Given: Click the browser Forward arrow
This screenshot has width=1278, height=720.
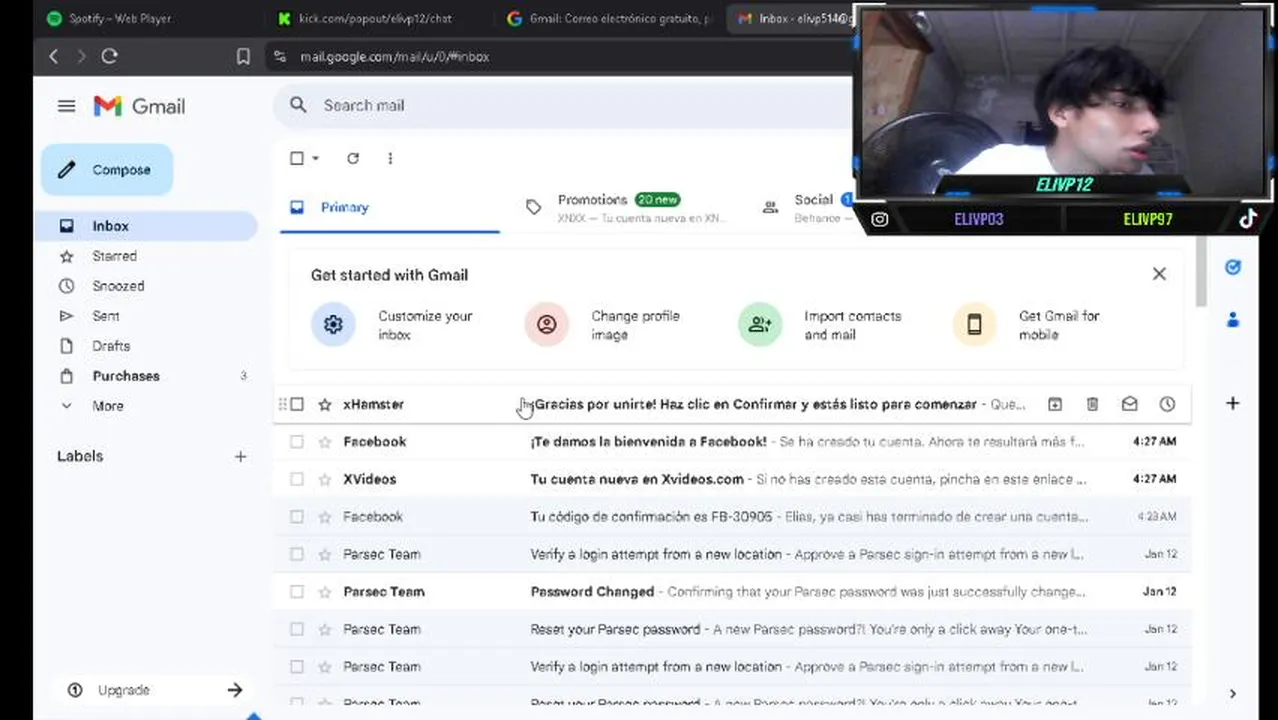Looking at the screenshot, I should [81, 57].
